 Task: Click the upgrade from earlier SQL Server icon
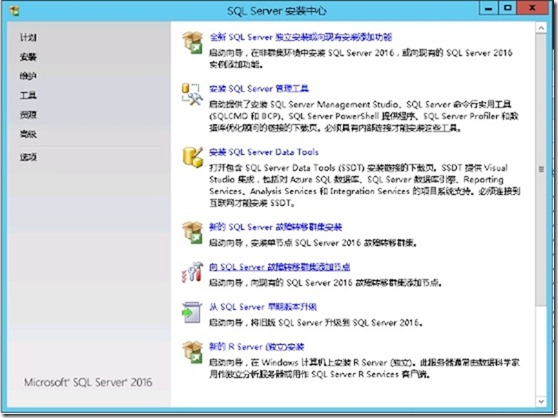point(192,312)
